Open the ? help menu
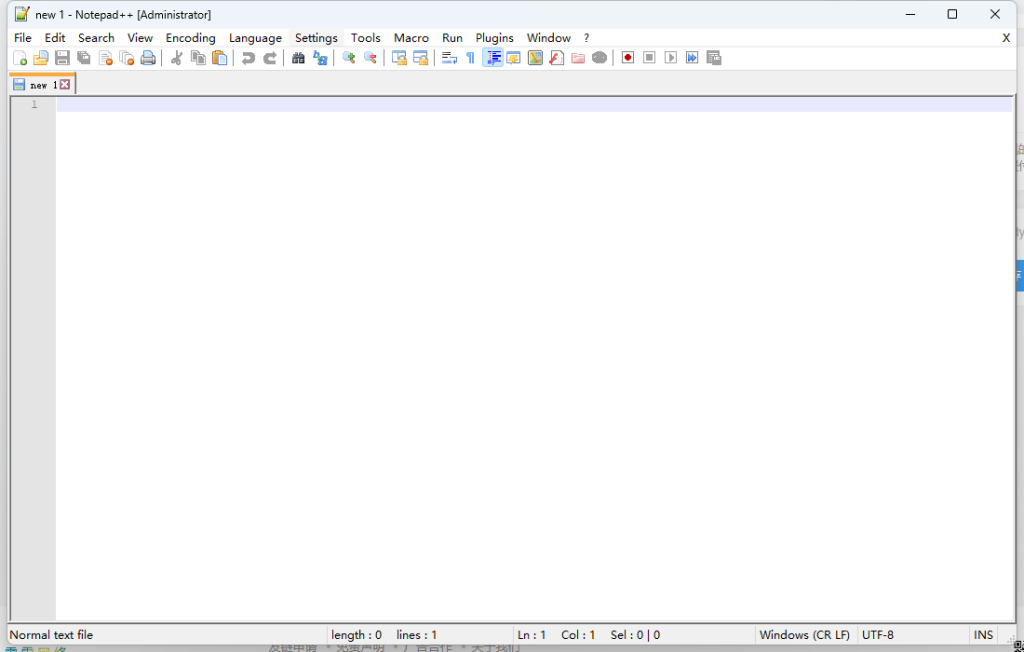This screenshot has width=1024, height=652. click(x=586, y=38)
